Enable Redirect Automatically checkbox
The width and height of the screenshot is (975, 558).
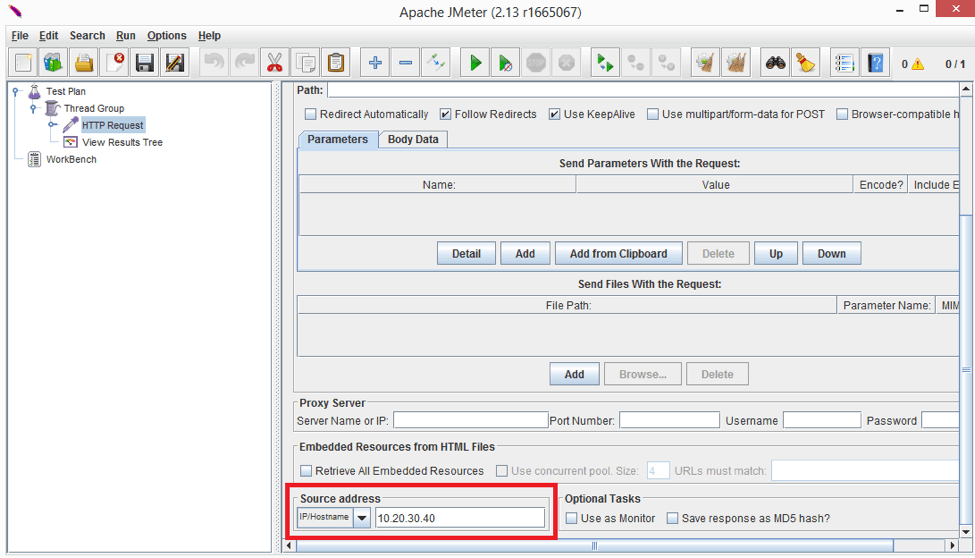click(x=310, y=114)
